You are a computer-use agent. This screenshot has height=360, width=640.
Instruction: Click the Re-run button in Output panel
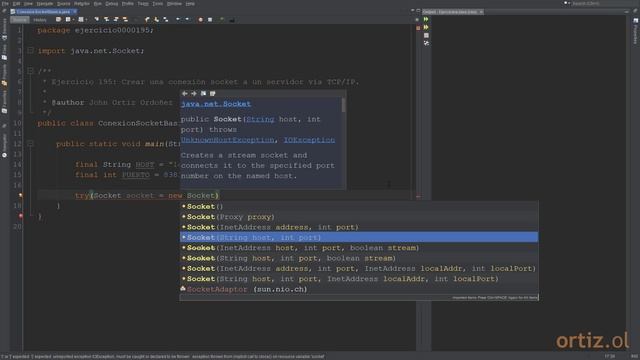[x=426, y=19]
